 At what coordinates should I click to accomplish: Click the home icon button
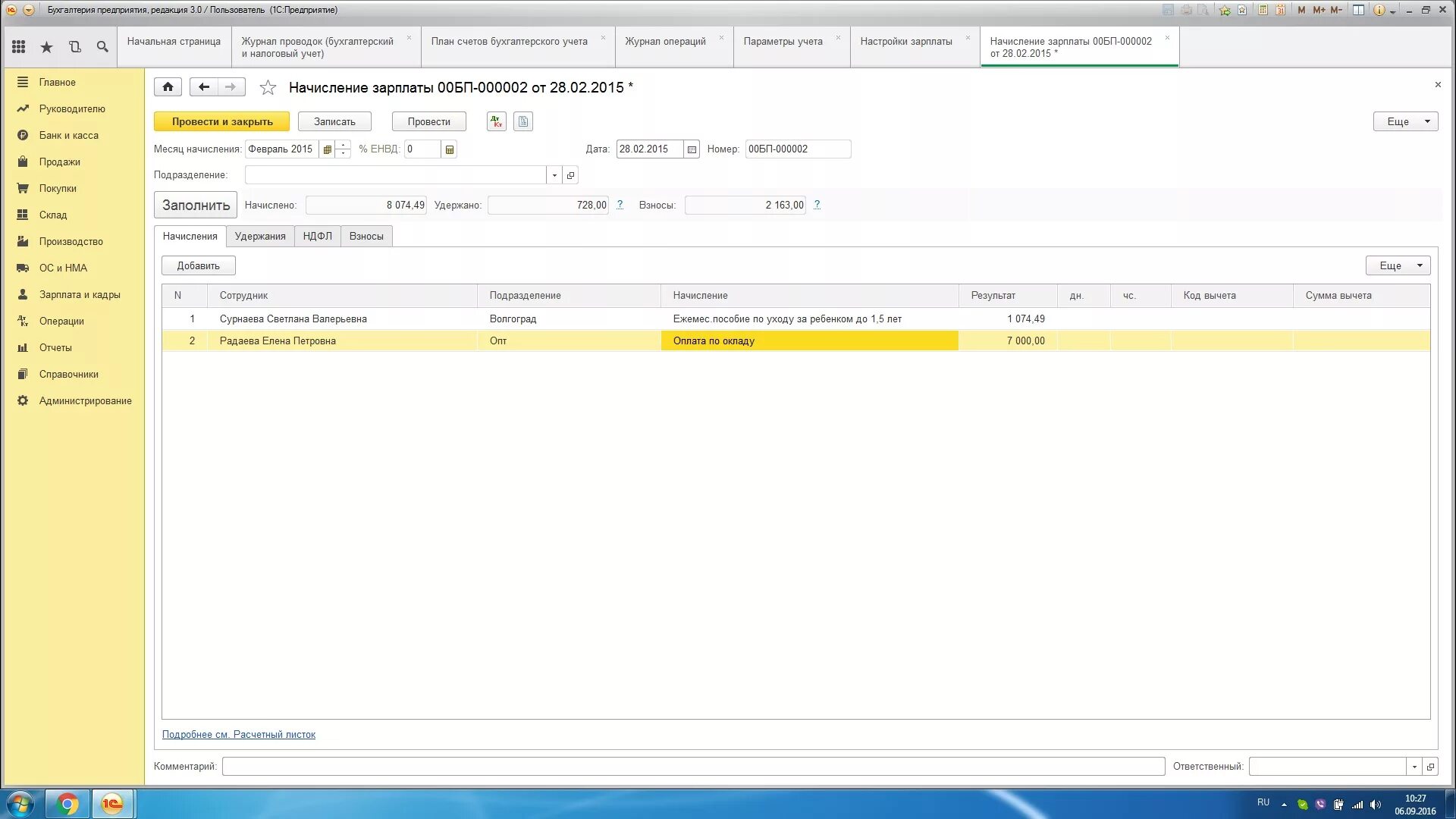coord(168,87)
